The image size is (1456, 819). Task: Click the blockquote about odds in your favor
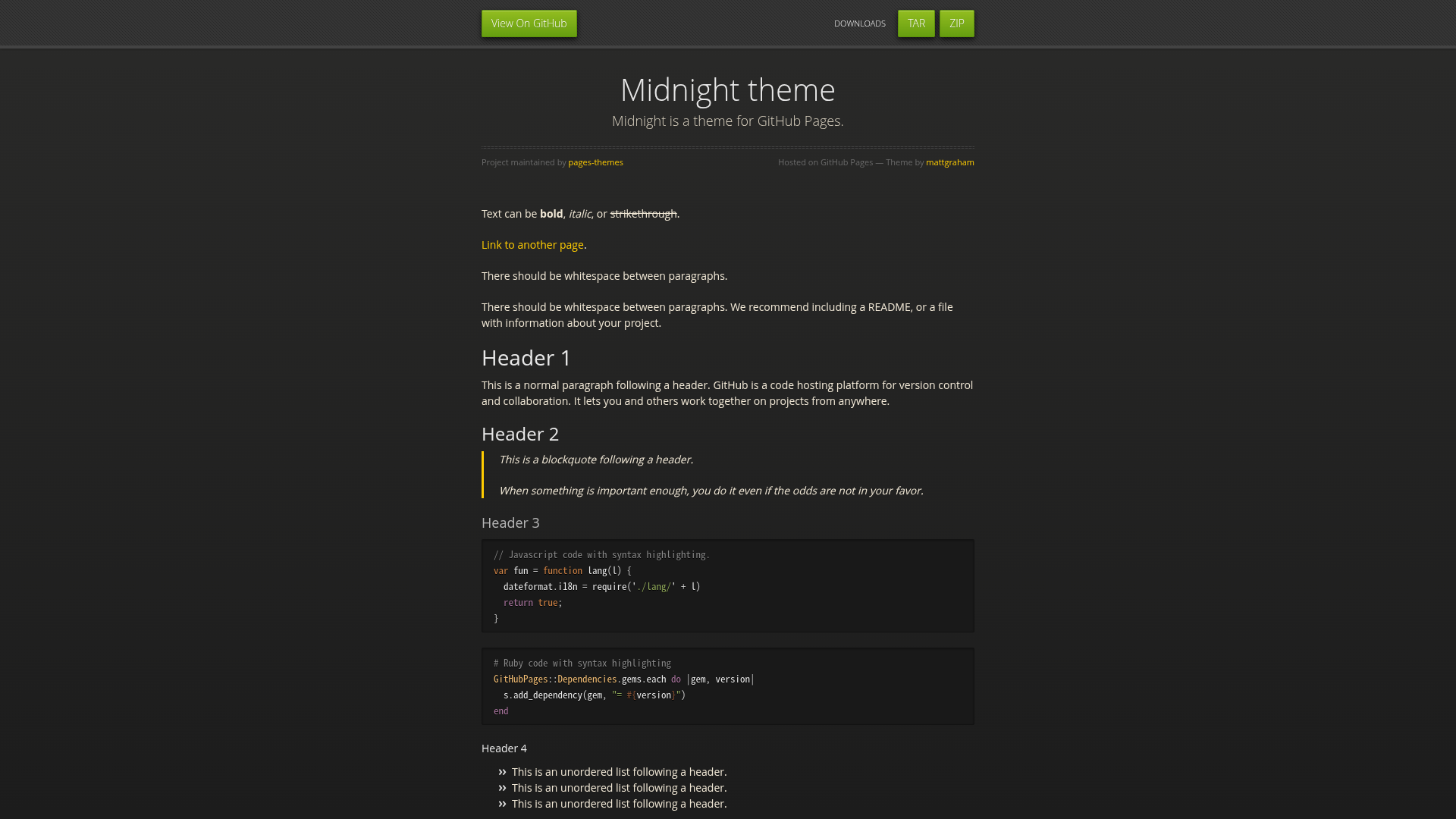pyautogui.click(x=711, y=490)
